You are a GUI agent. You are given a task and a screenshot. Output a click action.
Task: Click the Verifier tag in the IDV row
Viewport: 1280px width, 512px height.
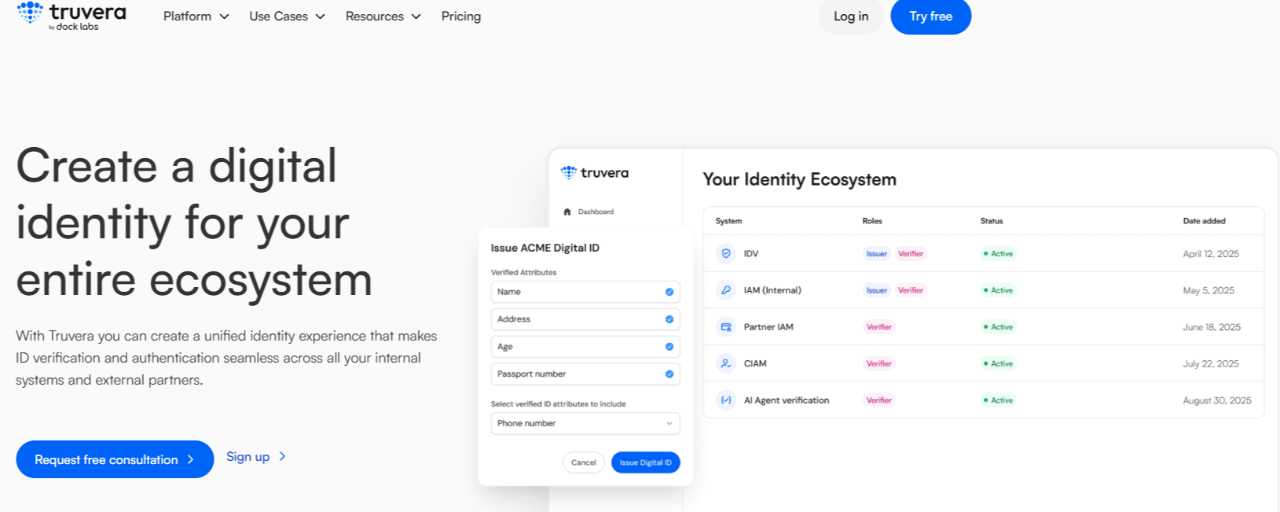pos(911,254)
